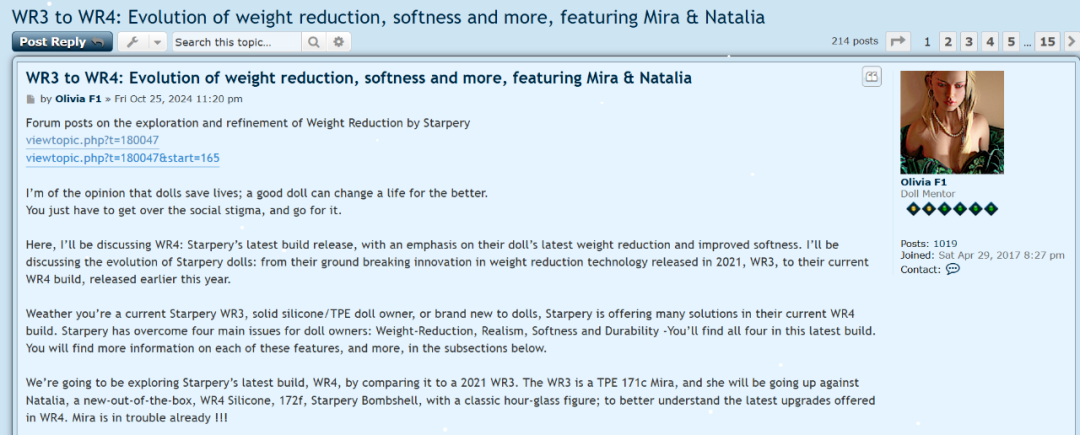Click the Post Reply button
The image size is (1080, 435).
[x=62, y=42]
